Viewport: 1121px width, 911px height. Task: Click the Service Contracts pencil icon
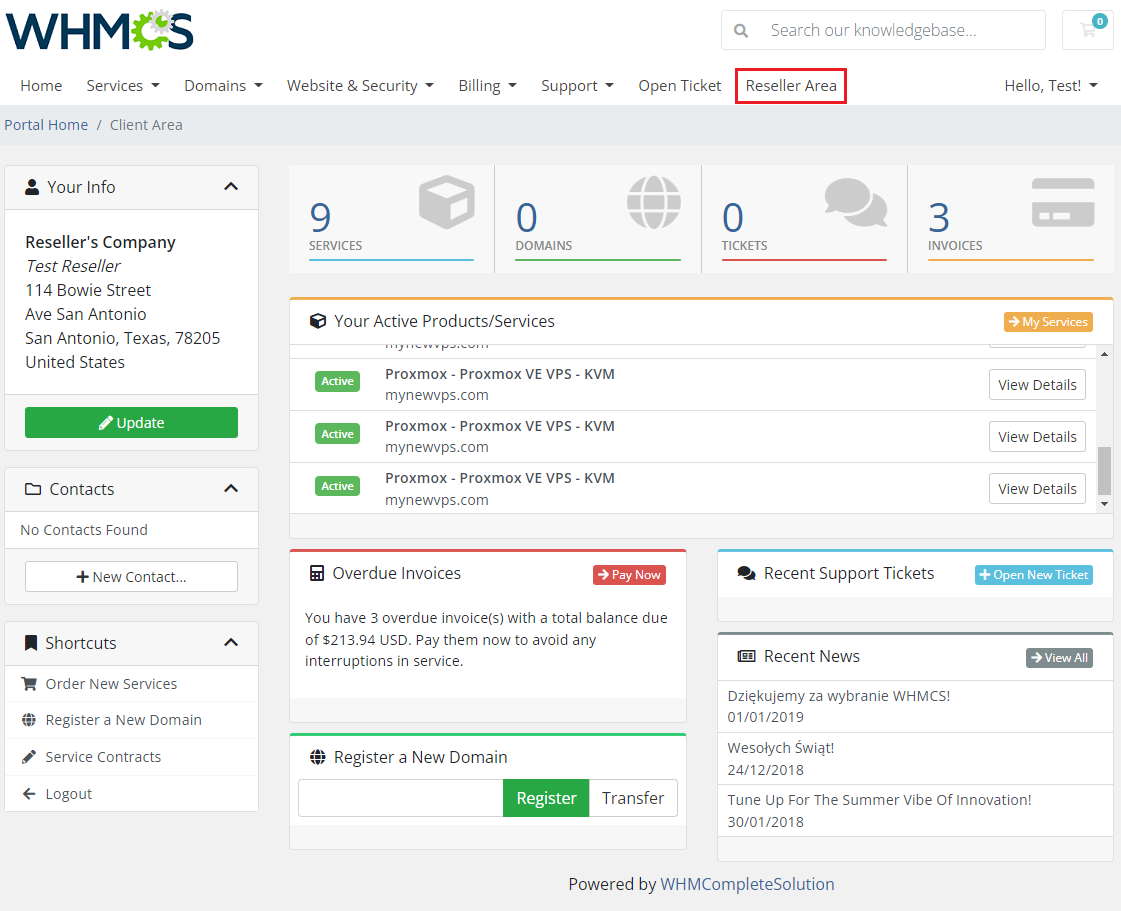pyautogui.click(x=29, y=757)
